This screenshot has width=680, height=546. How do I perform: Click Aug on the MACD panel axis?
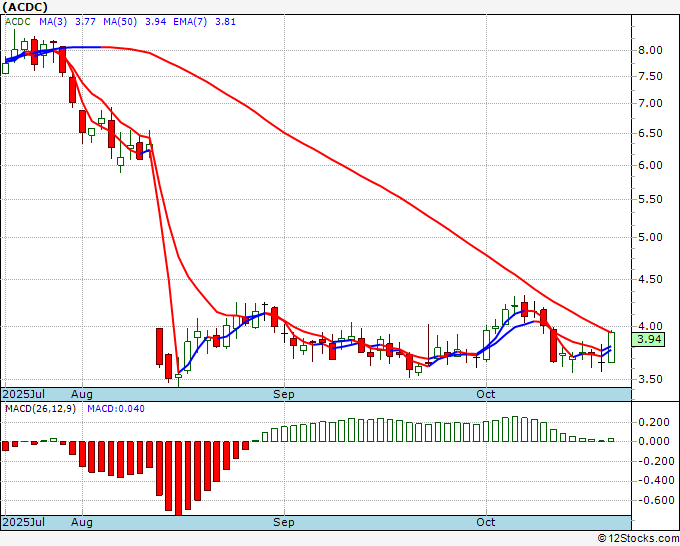[82, 522]
